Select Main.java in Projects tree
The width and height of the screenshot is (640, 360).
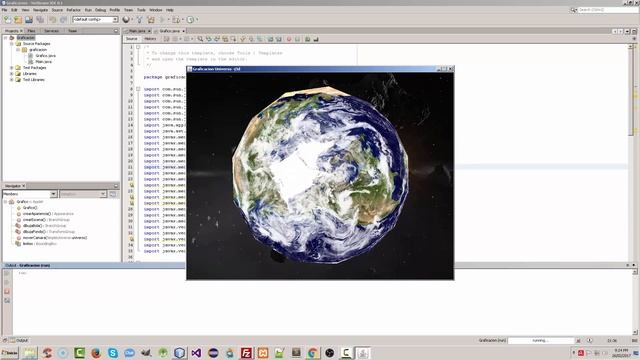click(x=43, y=62)
